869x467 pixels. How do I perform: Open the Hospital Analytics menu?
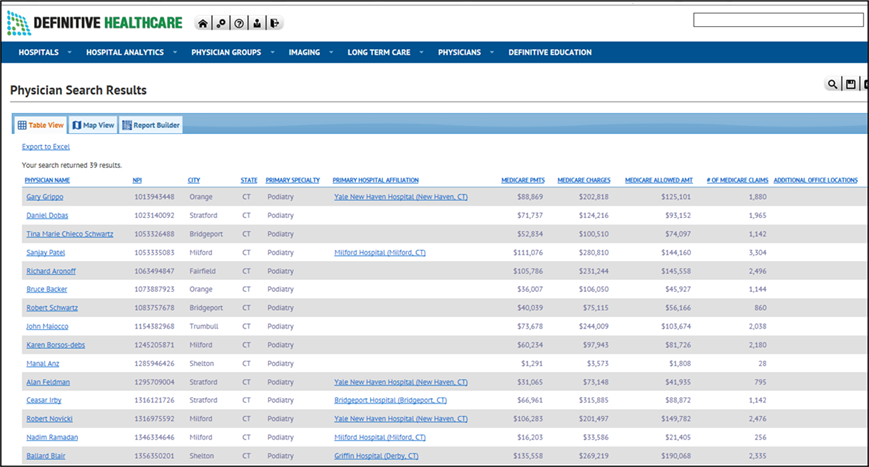(125, 52)
